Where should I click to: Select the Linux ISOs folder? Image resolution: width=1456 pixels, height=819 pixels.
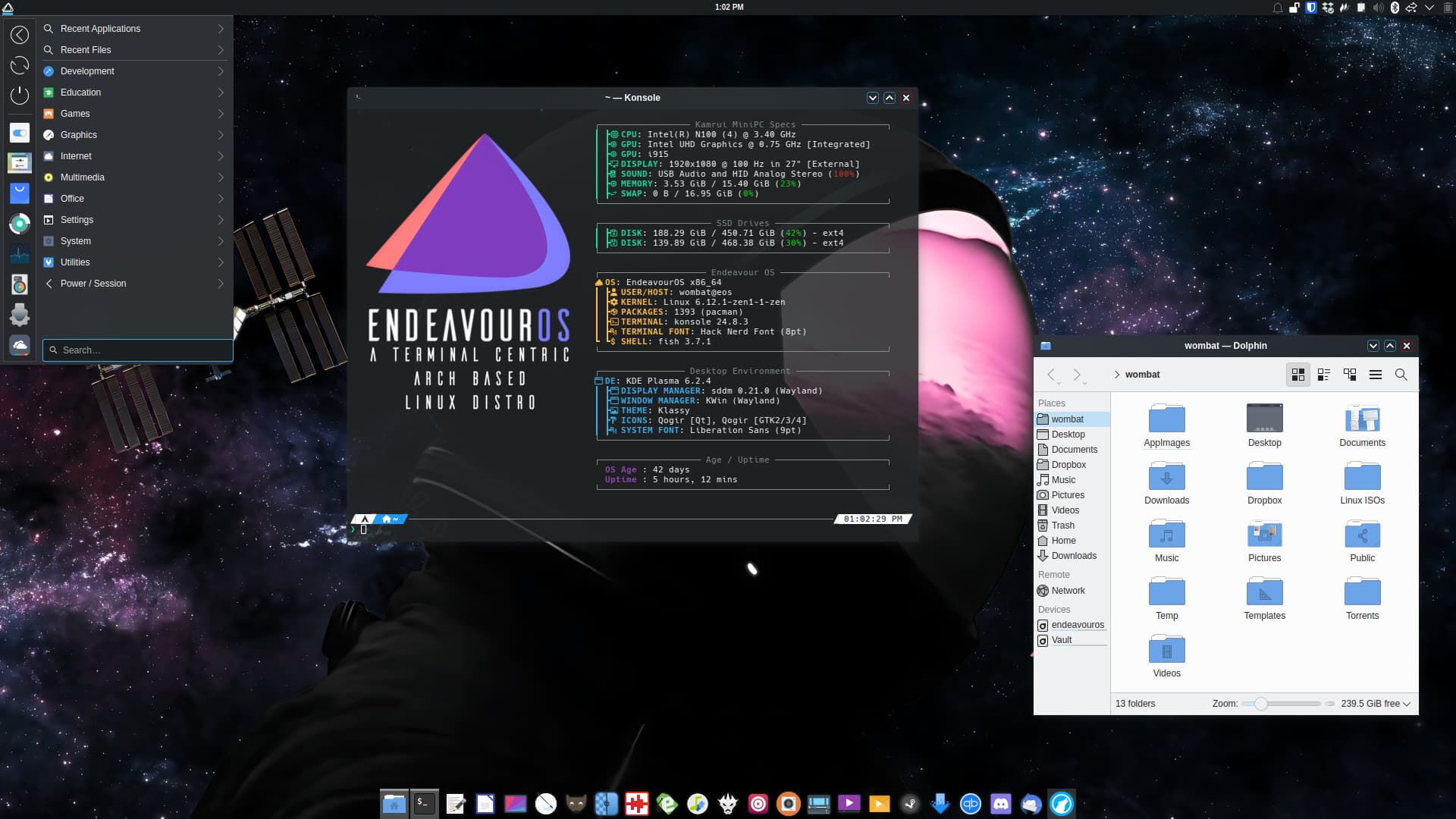click(x=1362, y=484)
